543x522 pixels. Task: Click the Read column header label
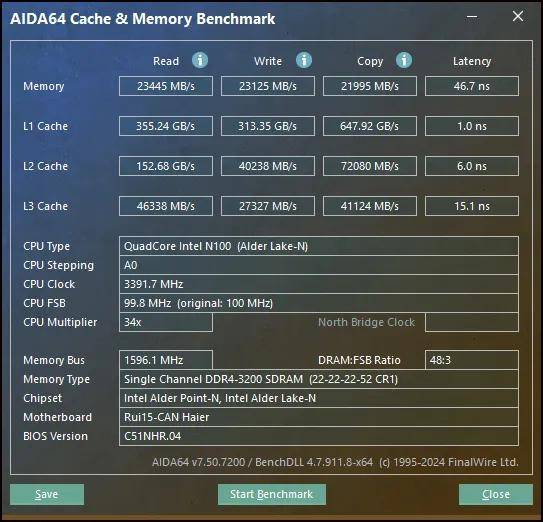pyautogui.click(x=166, y=61)
